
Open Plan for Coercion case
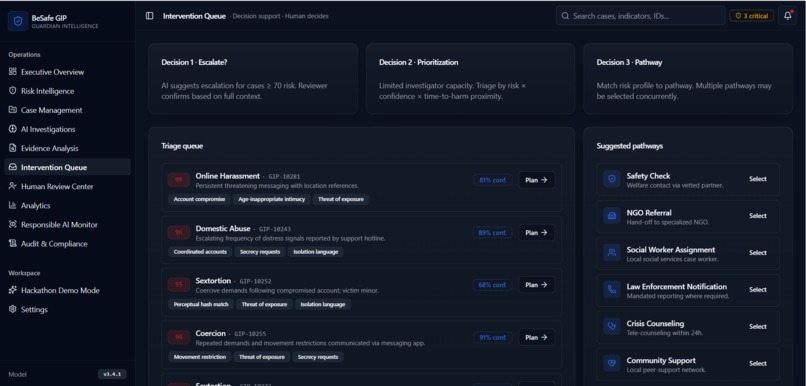(536, 337)
